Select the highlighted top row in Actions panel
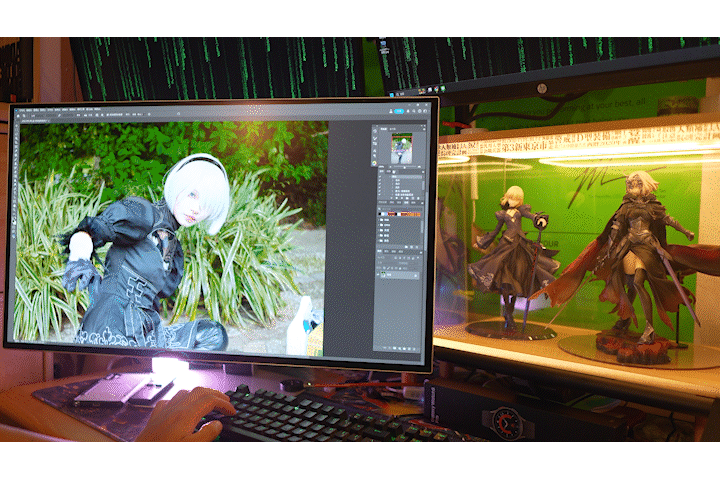 [406, 177]
